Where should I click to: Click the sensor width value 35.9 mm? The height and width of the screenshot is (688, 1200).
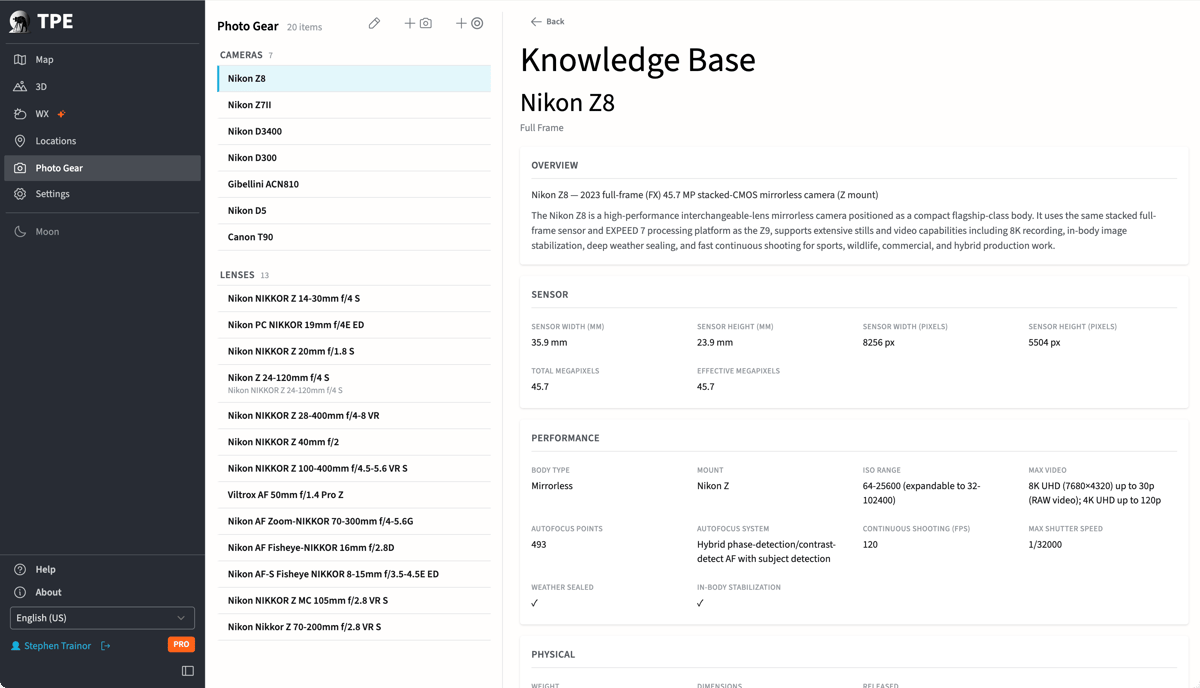pyautogui.click(x=549, y=342)
